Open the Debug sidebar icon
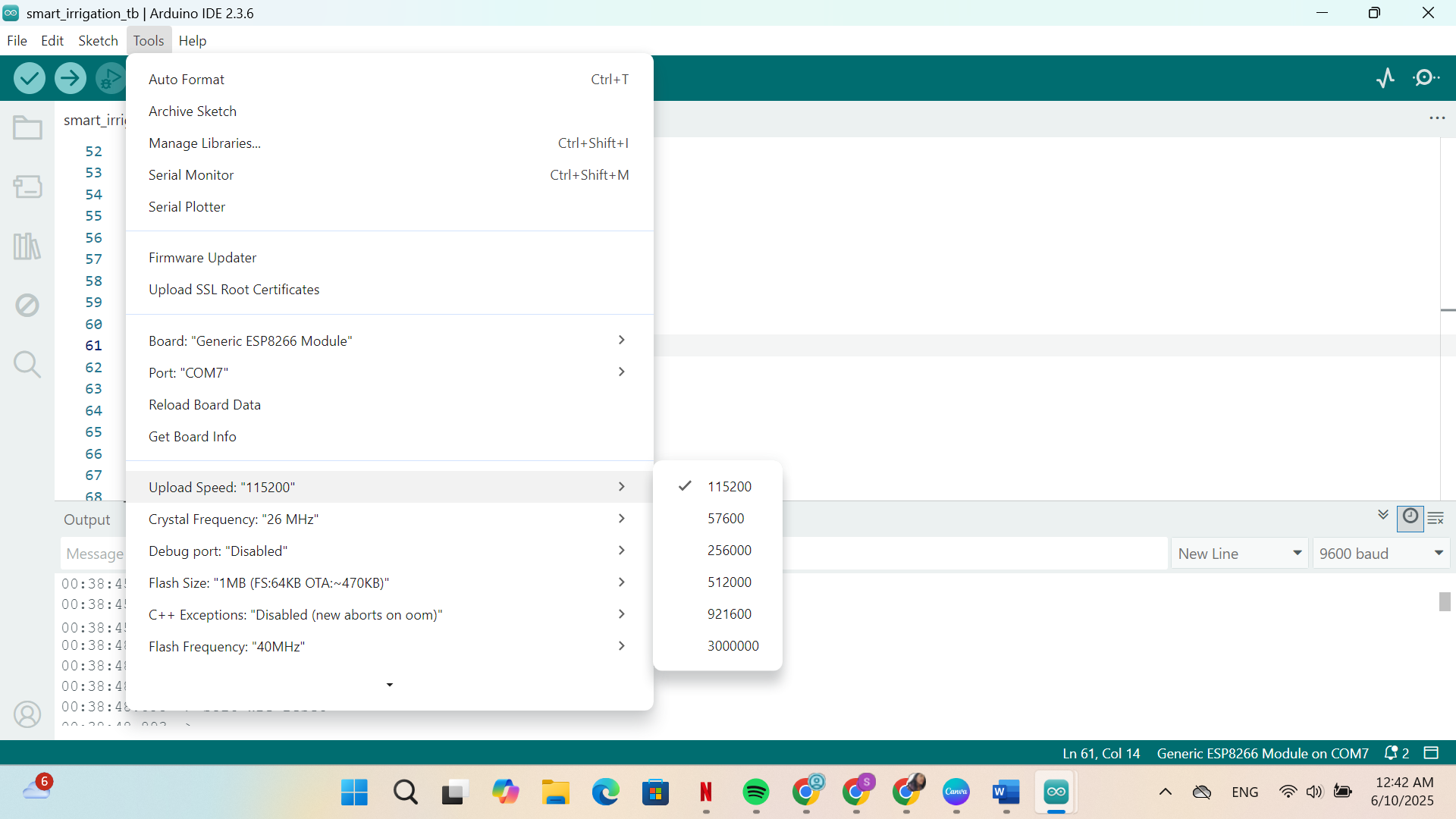Viewport: 1456px width, 819px height. click(27, 306)
